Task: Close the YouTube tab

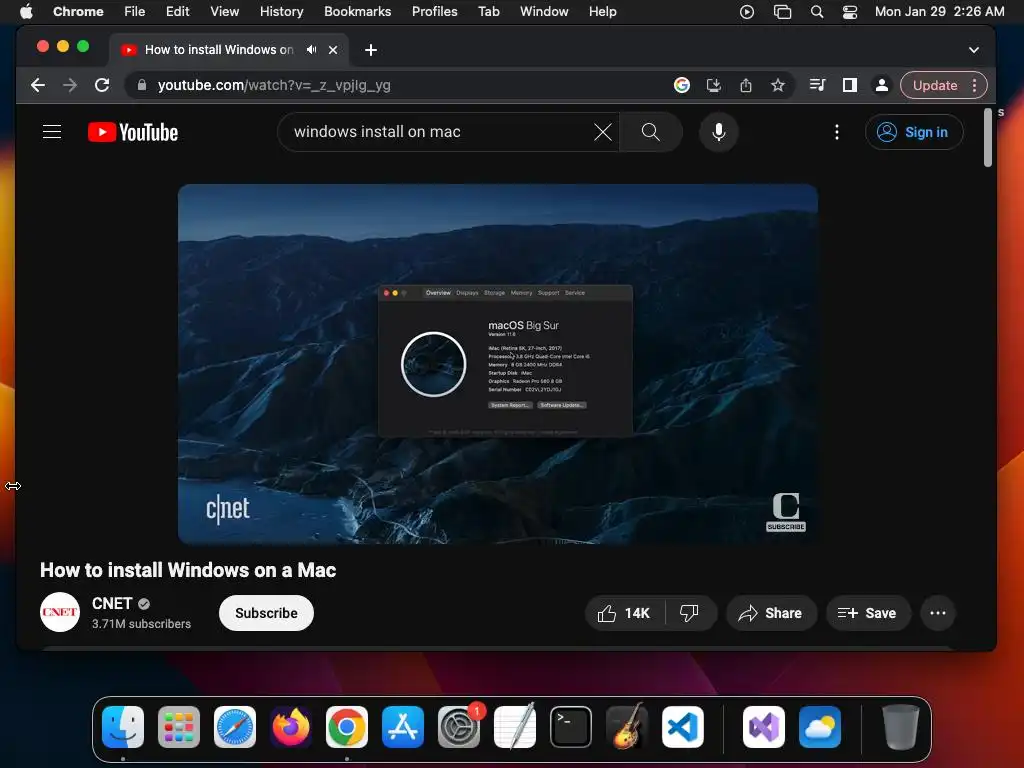Action: click(333, 50)
